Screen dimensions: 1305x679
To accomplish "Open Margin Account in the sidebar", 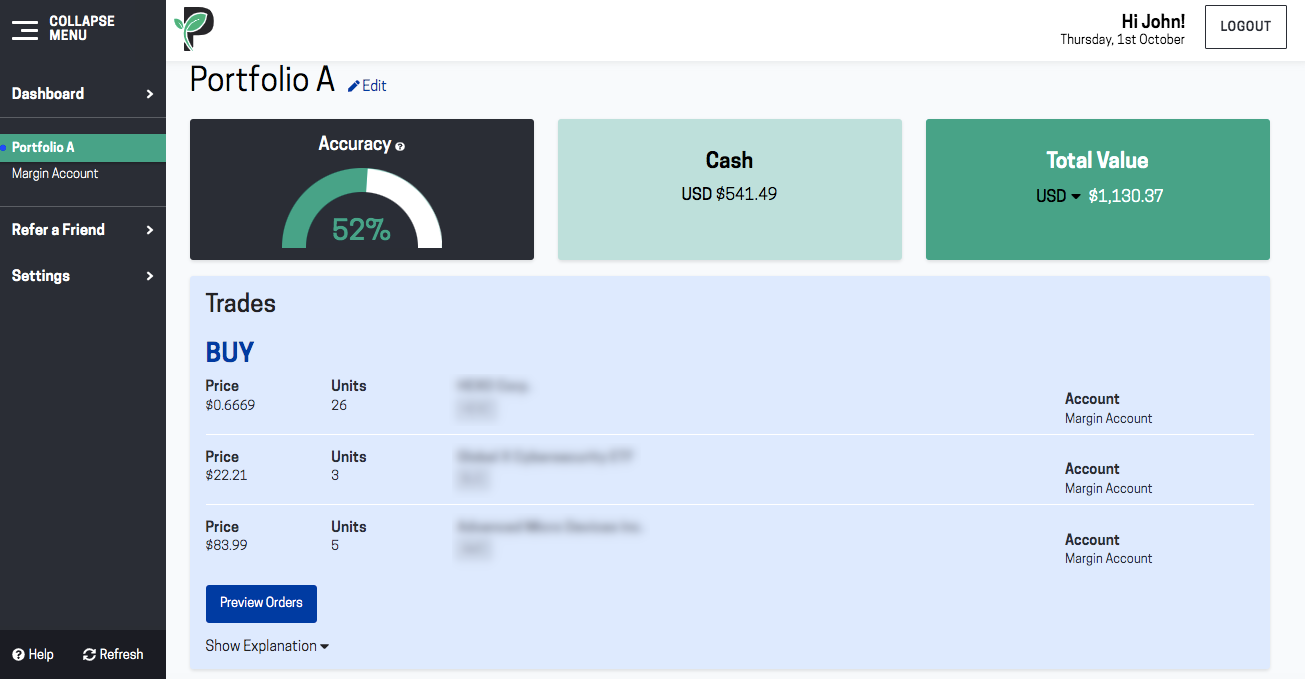I will (55, 174).
